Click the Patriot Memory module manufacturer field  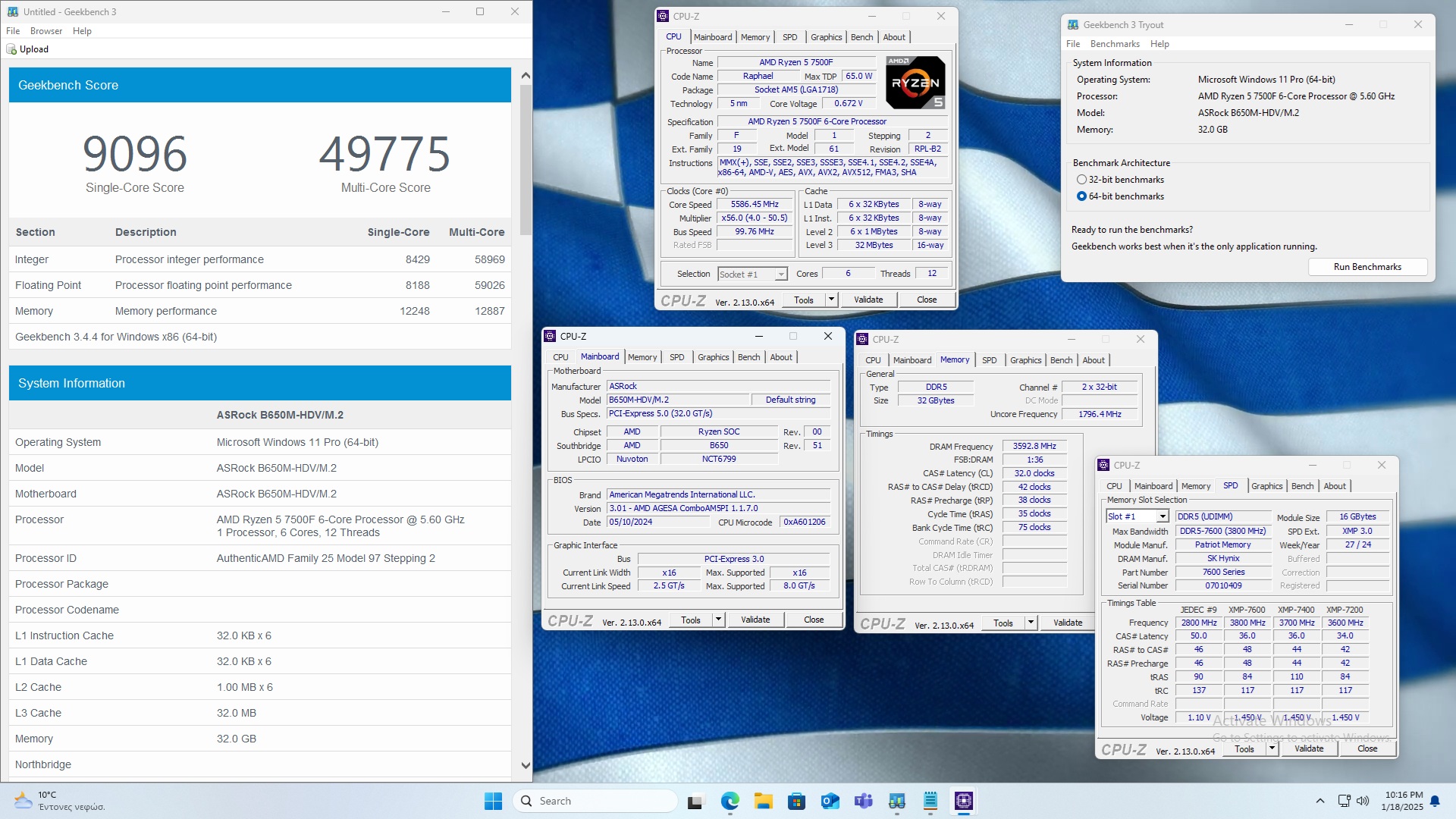[x=1223, y=544]
